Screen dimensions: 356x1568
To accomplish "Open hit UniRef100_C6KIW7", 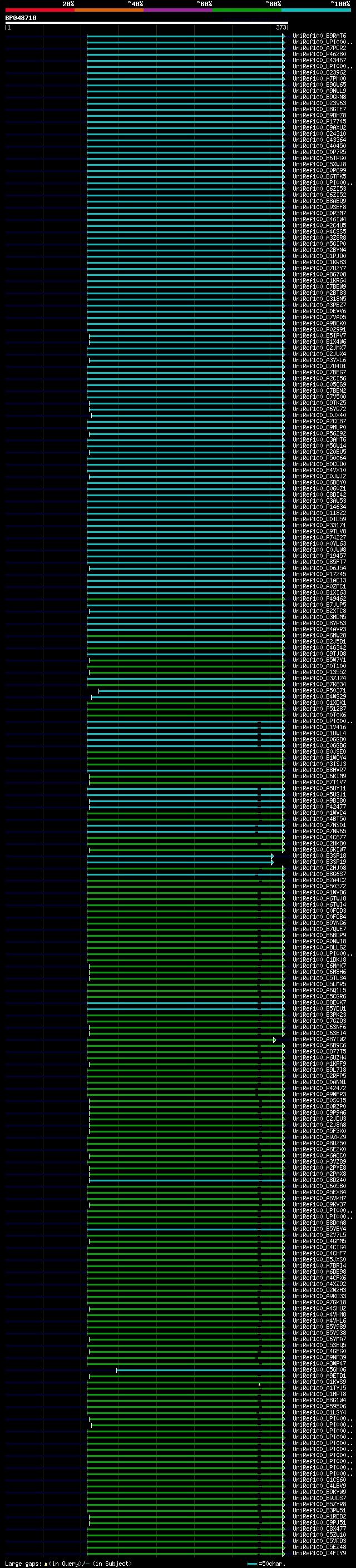I will [x=319, y=850].
